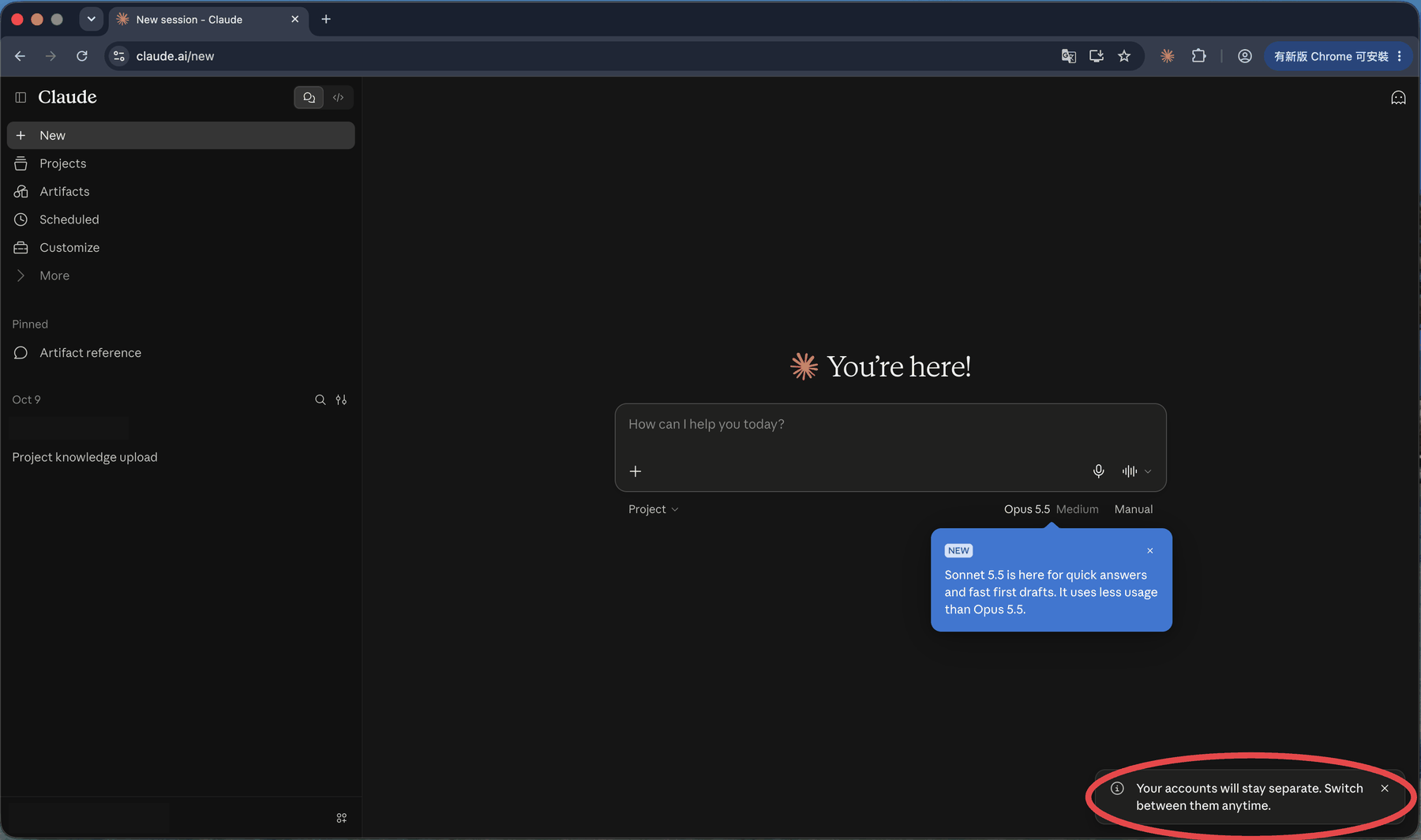Reload the page
Image resolution: width=1421 pixels, height=840 pixels.
click(x=82, y=56)
